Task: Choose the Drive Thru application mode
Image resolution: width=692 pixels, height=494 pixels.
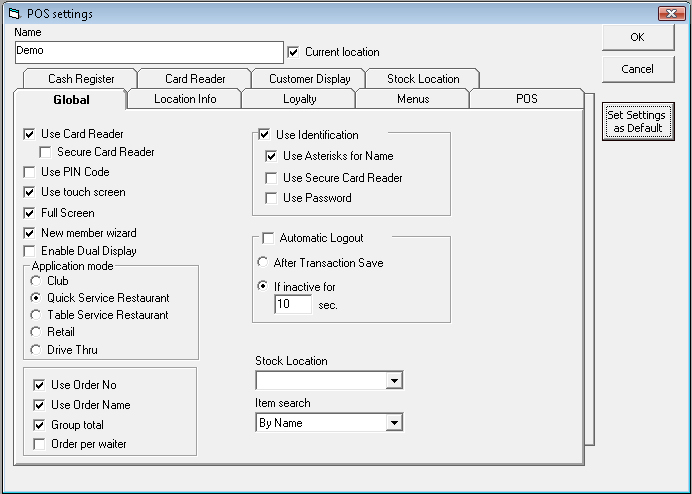Action: point(36,350)
